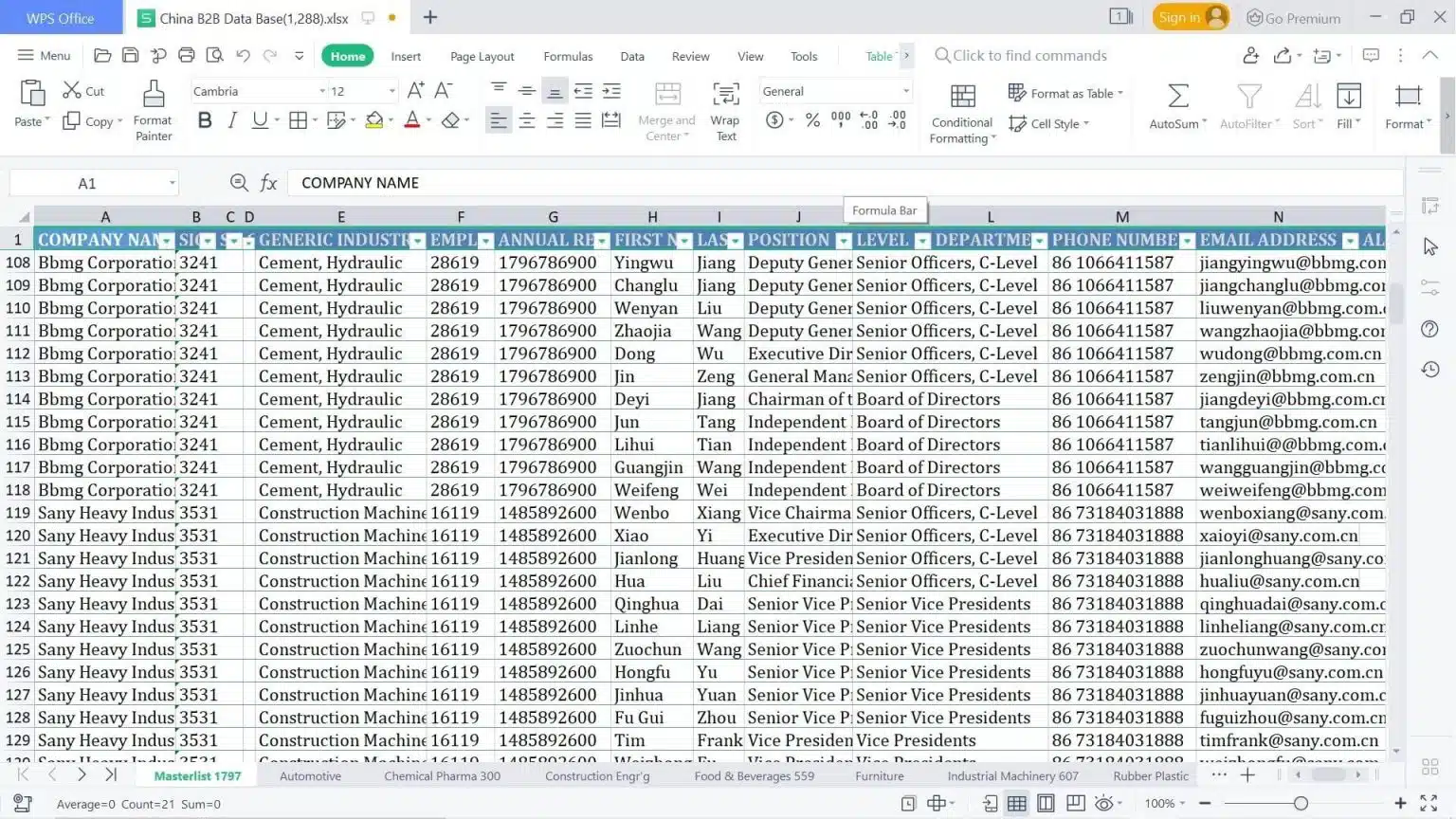The image size is (1456, 819).
Task: Click the Click to find commands search box
Action: tap(1019, 56)
